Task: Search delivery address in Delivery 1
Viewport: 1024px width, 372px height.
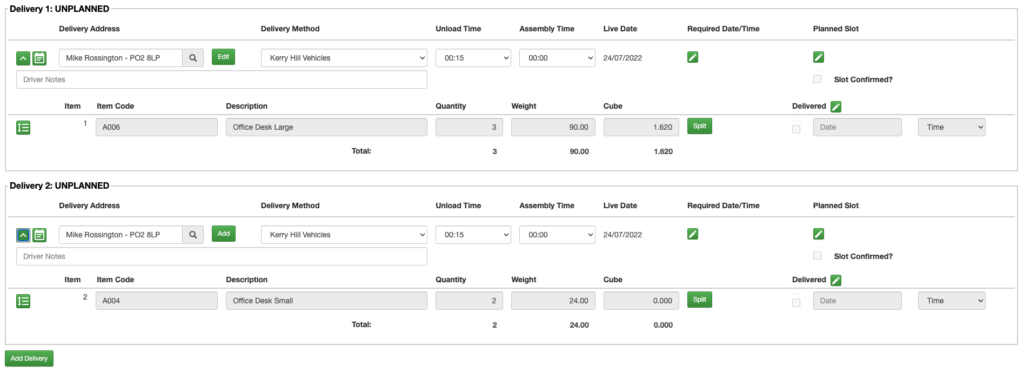Action: (193, 57)
